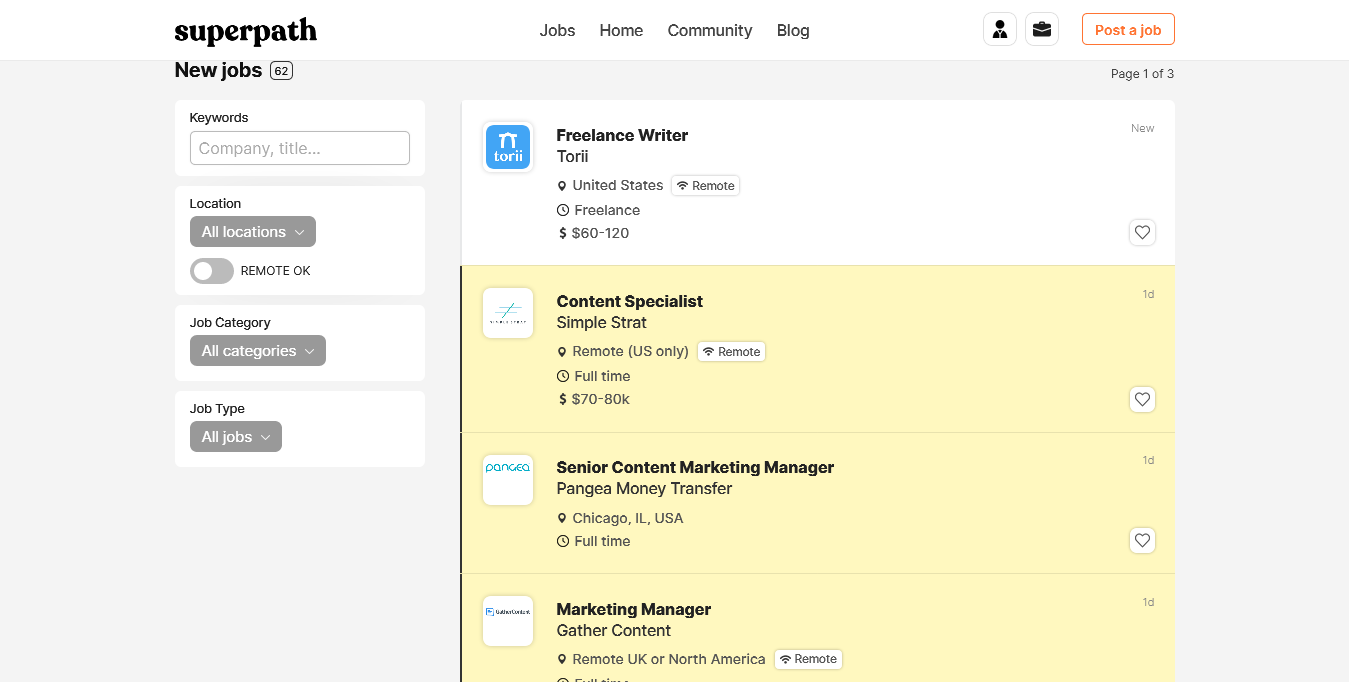1349x682 pixels.
Task: Click the Post a job button
Action: point(1128,30)
